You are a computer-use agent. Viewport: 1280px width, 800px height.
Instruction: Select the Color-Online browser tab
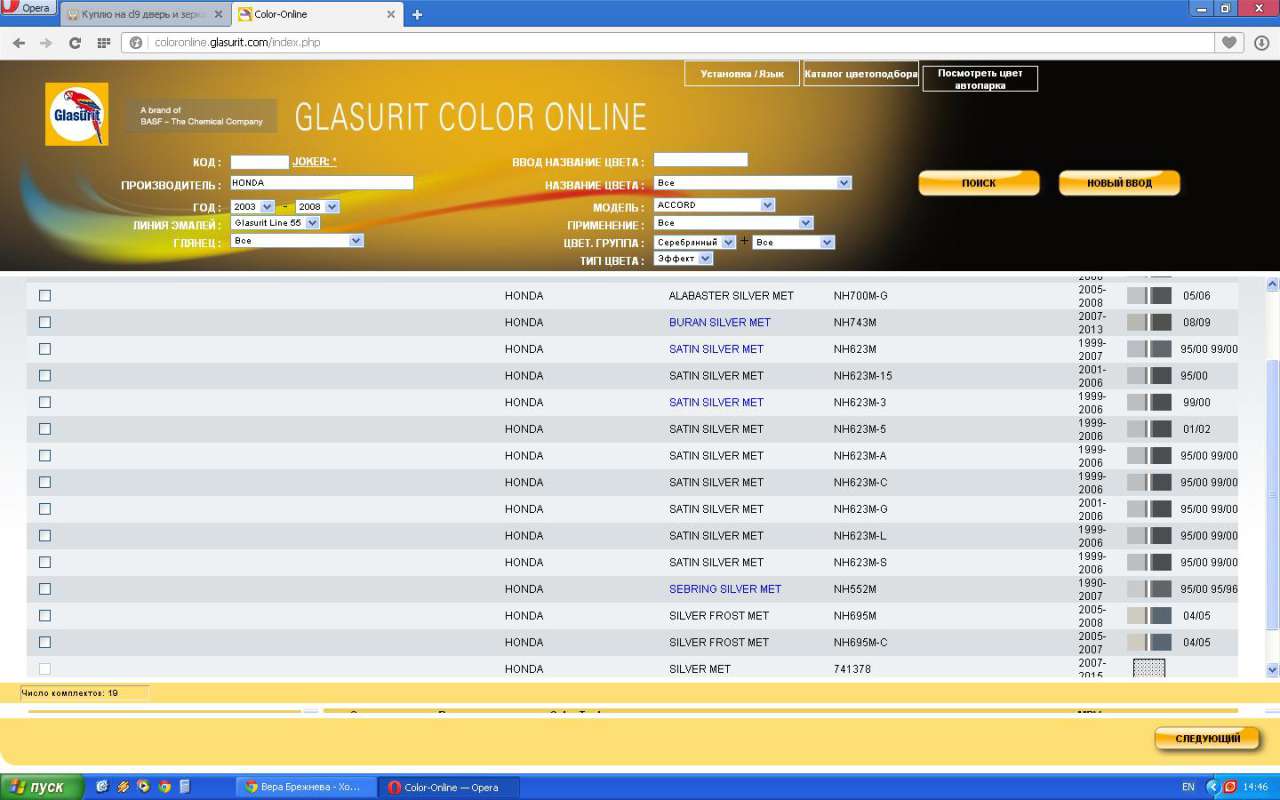click(317, 14)
